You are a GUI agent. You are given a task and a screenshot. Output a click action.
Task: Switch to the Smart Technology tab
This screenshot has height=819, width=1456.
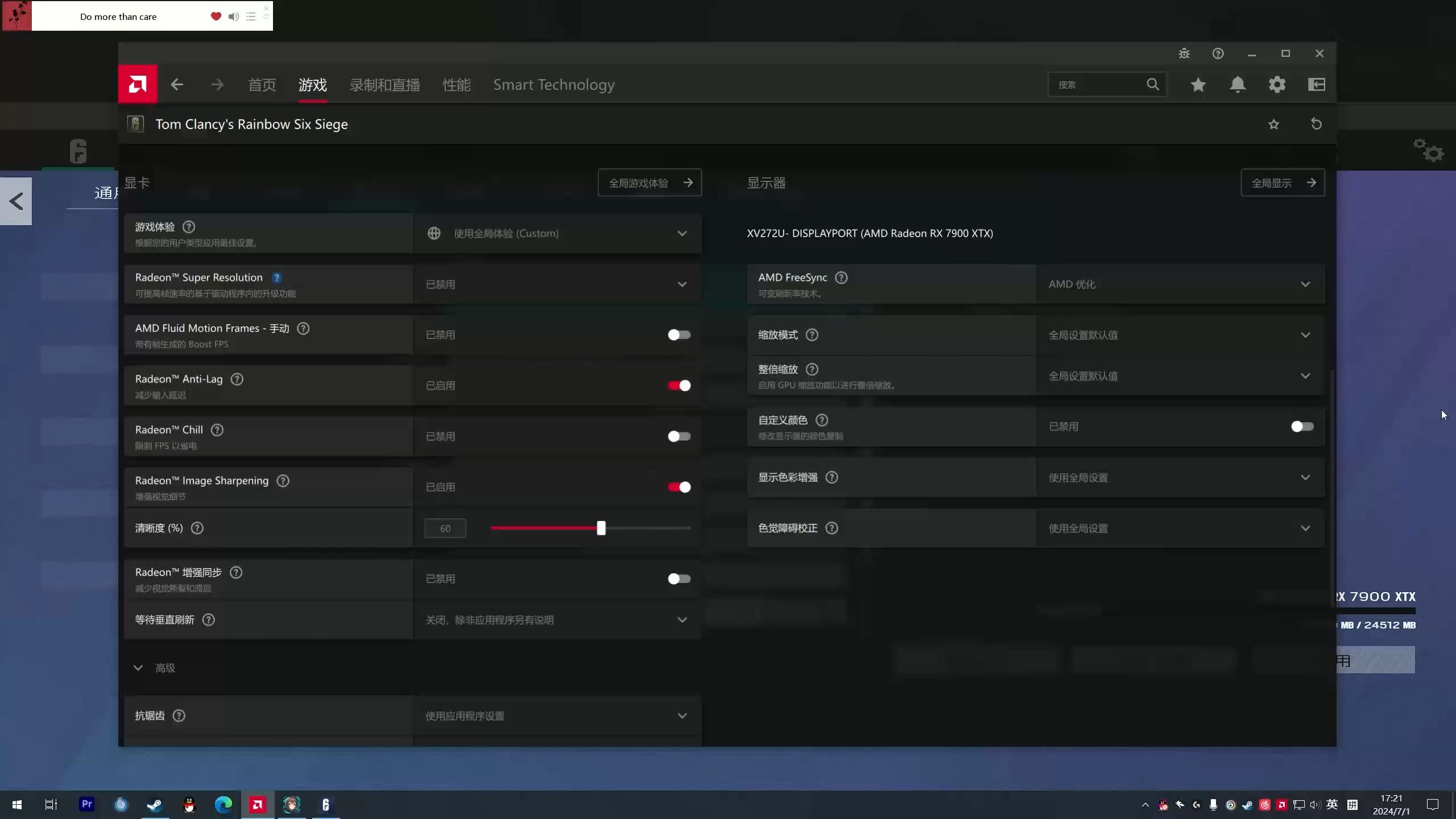[554, 85]
